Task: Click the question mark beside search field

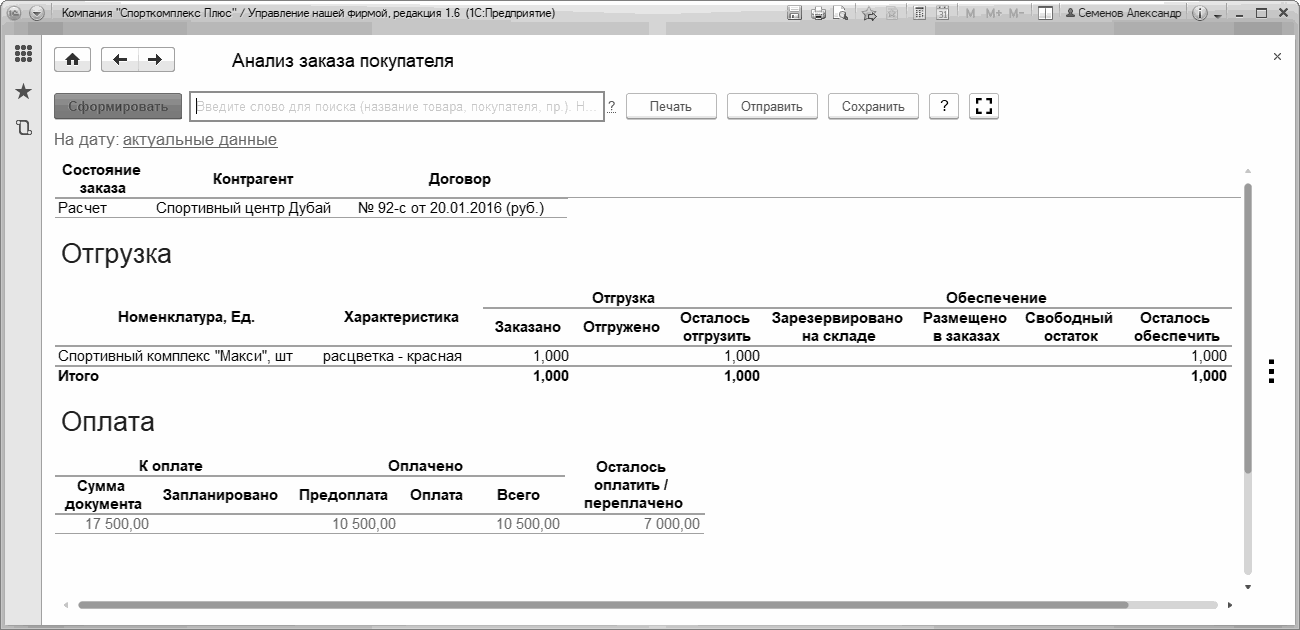Action: pos(611,106)
